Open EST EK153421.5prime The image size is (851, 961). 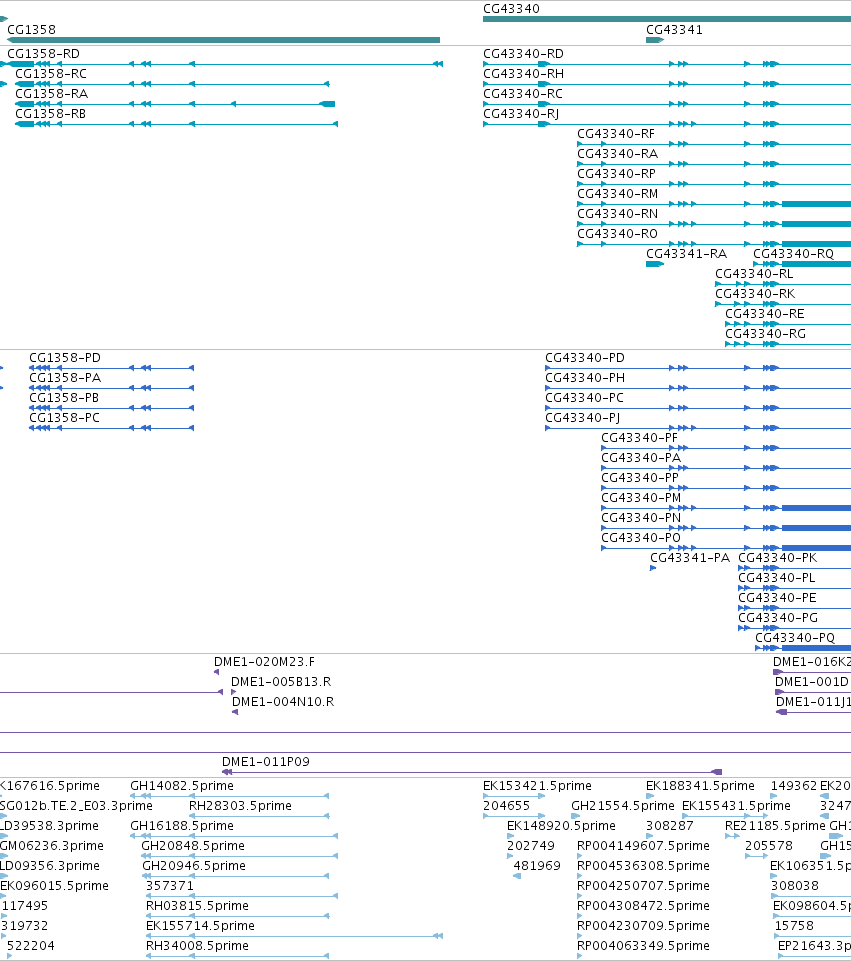tap(514, 796)
